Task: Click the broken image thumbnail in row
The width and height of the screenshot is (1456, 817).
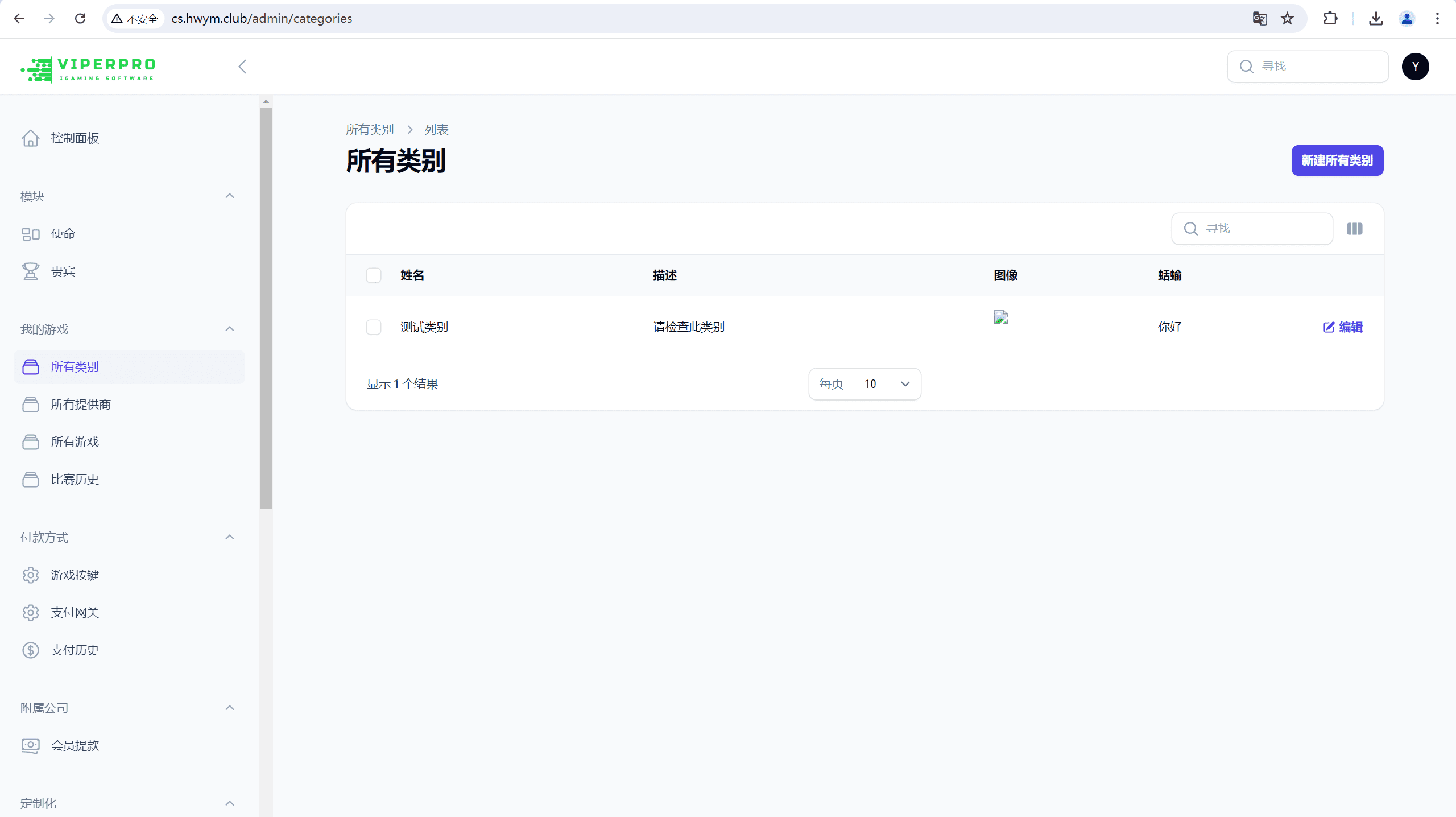Action: click(1001, 317)
